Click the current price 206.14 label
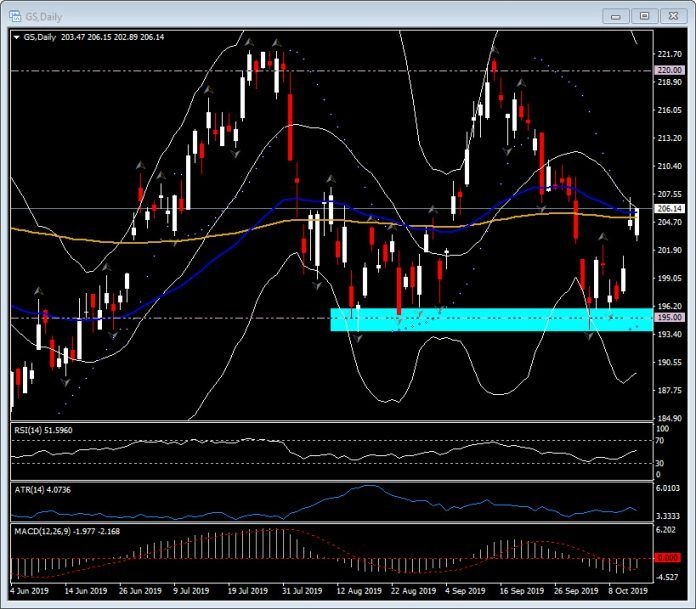This screenshot has height=609, width=696. coord(669,208)
